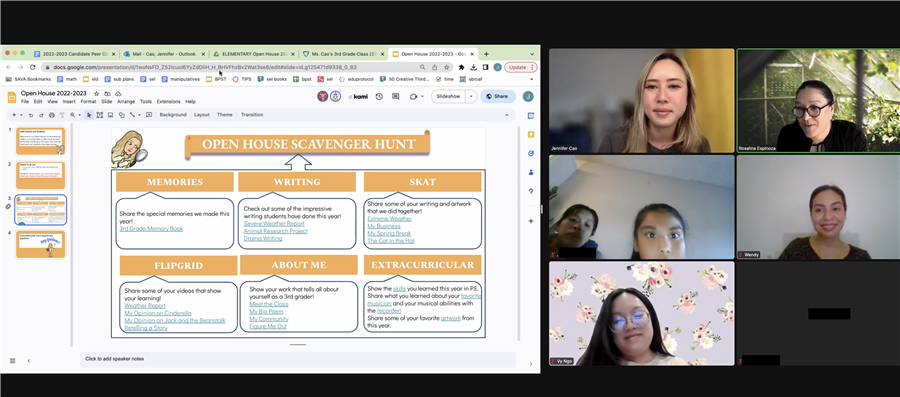Open the 3rd Grade Memory Book link
This screenshot has height=397, width=900.
151,228
